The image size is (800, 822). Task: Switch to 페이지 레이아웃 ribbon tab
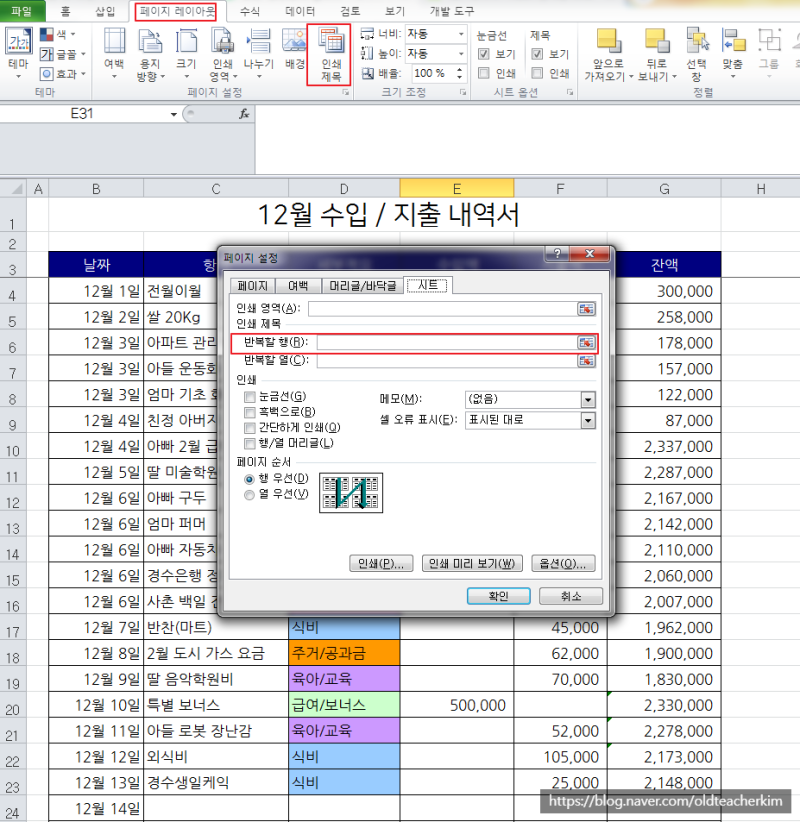177,11
